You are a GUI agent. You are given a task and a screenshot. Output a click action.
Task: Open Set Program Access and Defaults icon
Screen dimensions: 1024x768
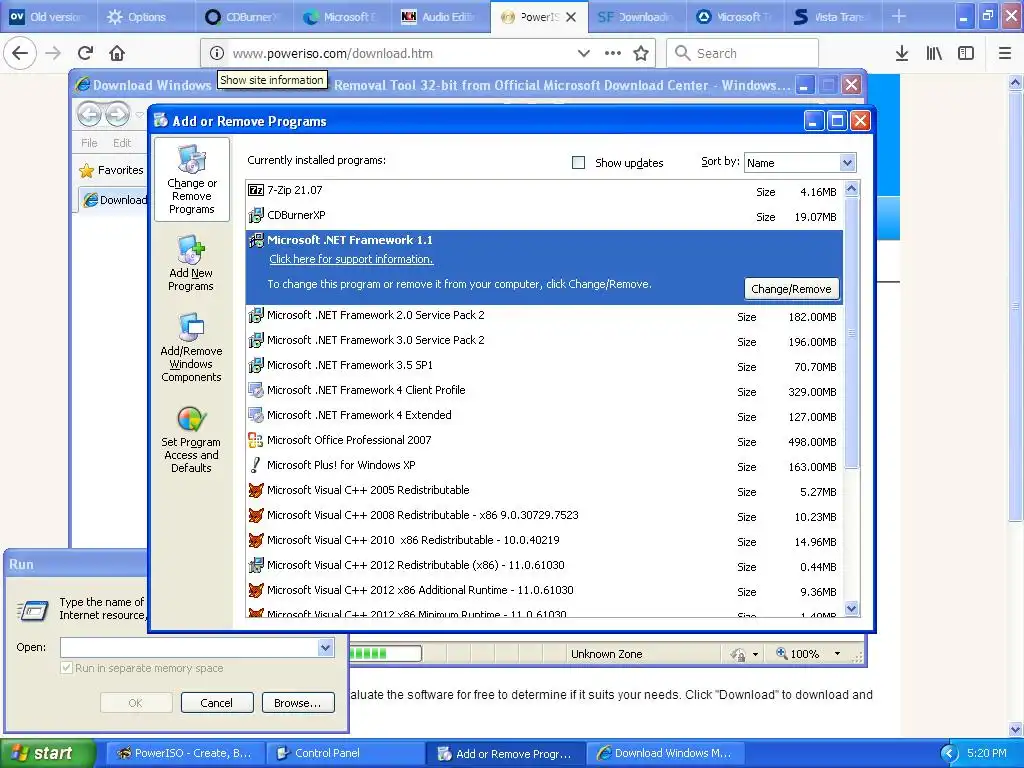tap(191, 419)
